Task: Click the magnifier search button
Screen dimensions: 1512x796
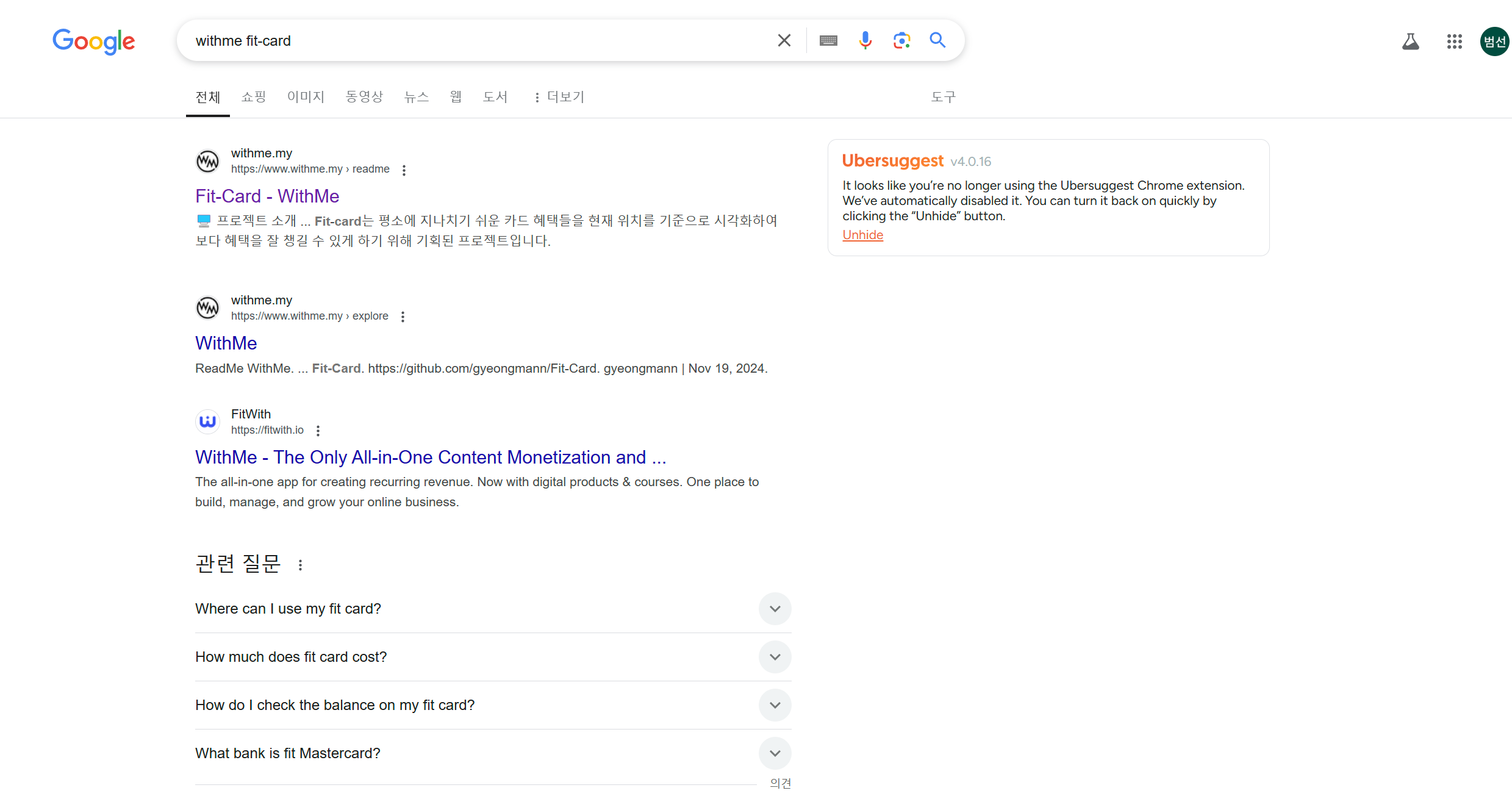Action: 937,41
